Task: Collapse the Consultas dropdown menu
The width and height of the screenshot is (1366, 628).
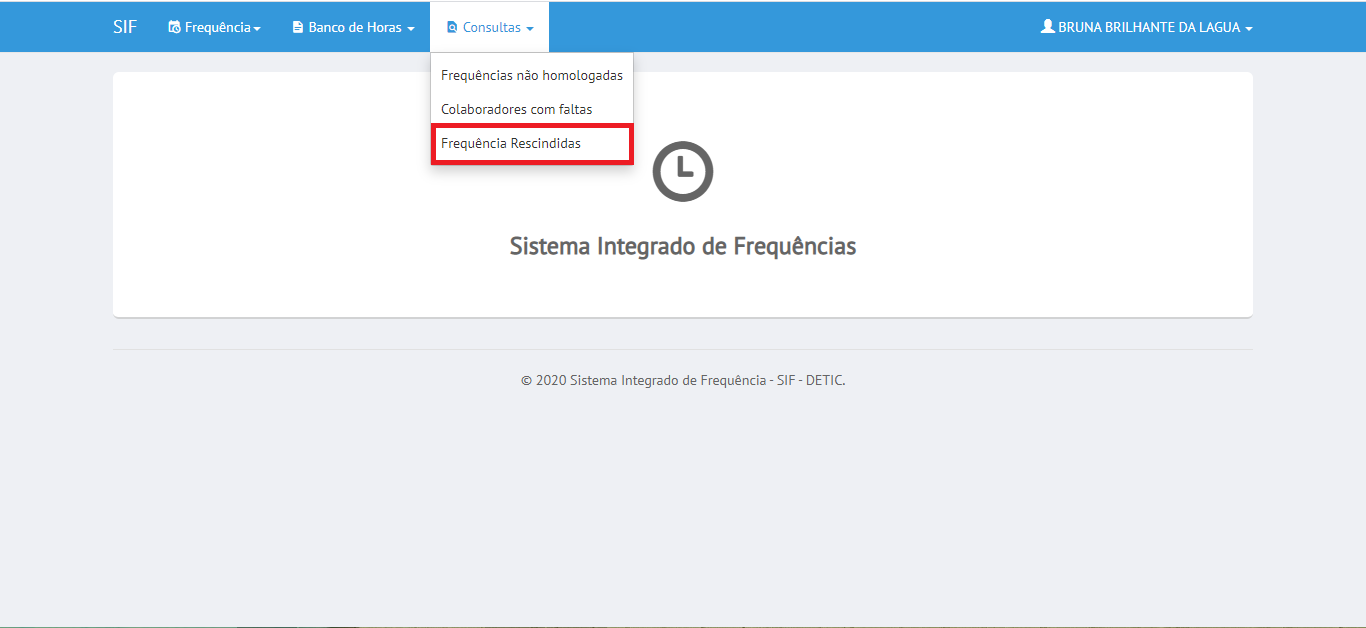Action: click(490, 27)
